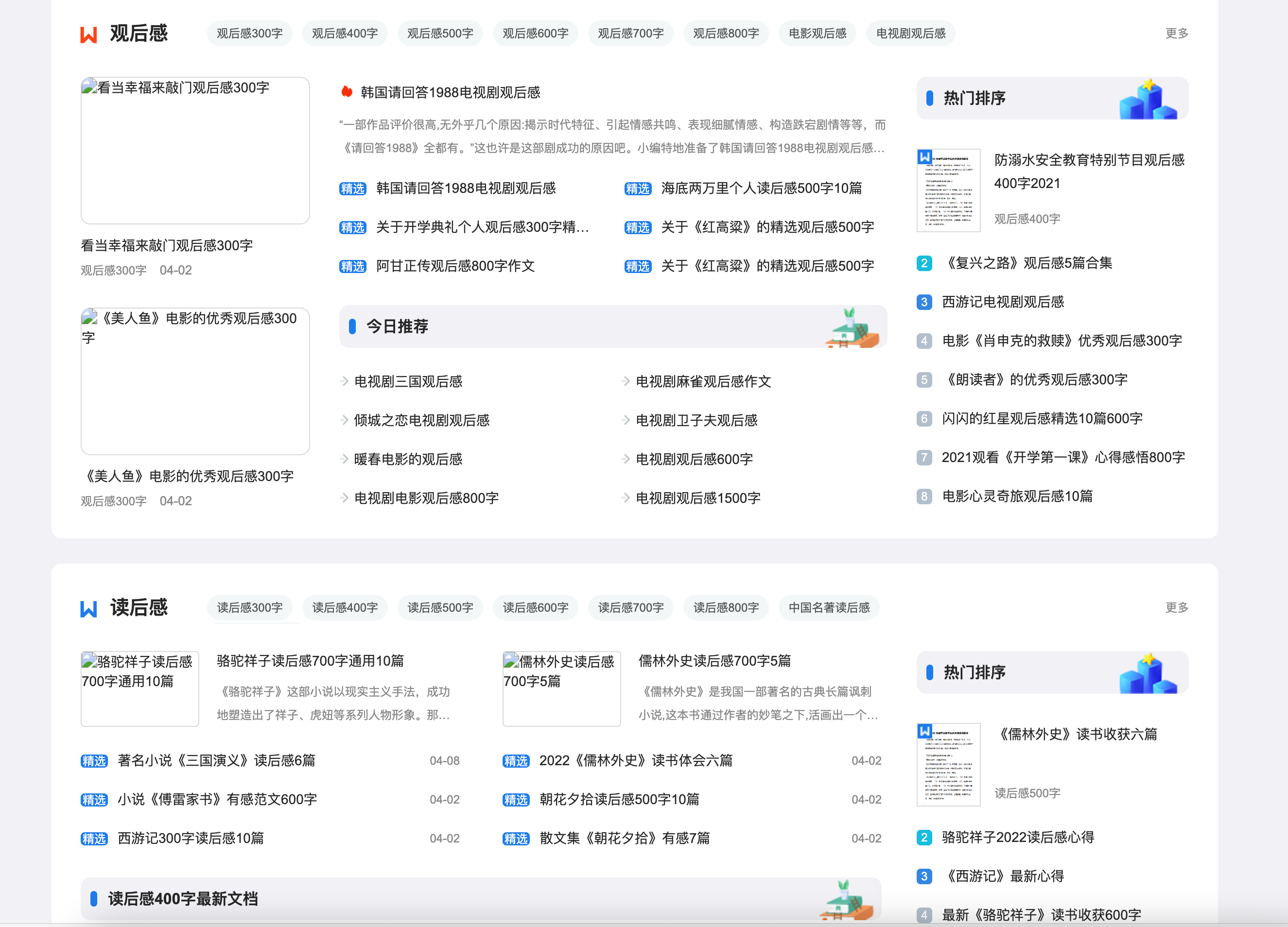Select the 电影观后感 tag
1288x927 pixels.
(x=817, y=34)
